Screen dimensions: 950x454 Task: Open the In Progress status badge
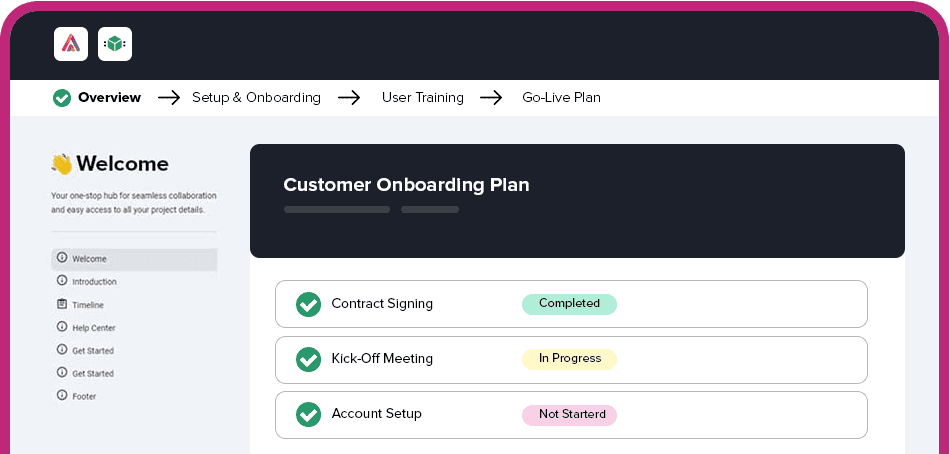570,359
